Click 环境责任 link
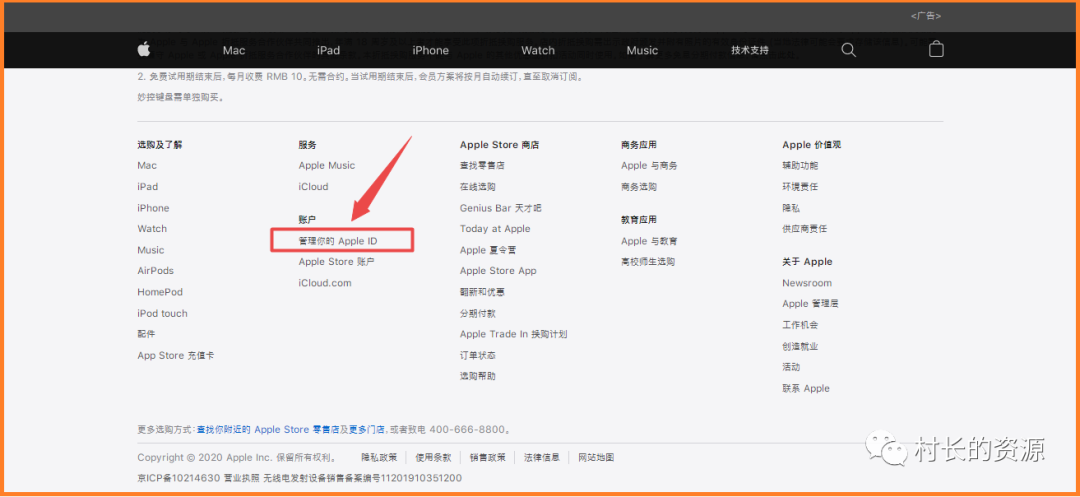The image size is (1080, 497). (800, 187)
